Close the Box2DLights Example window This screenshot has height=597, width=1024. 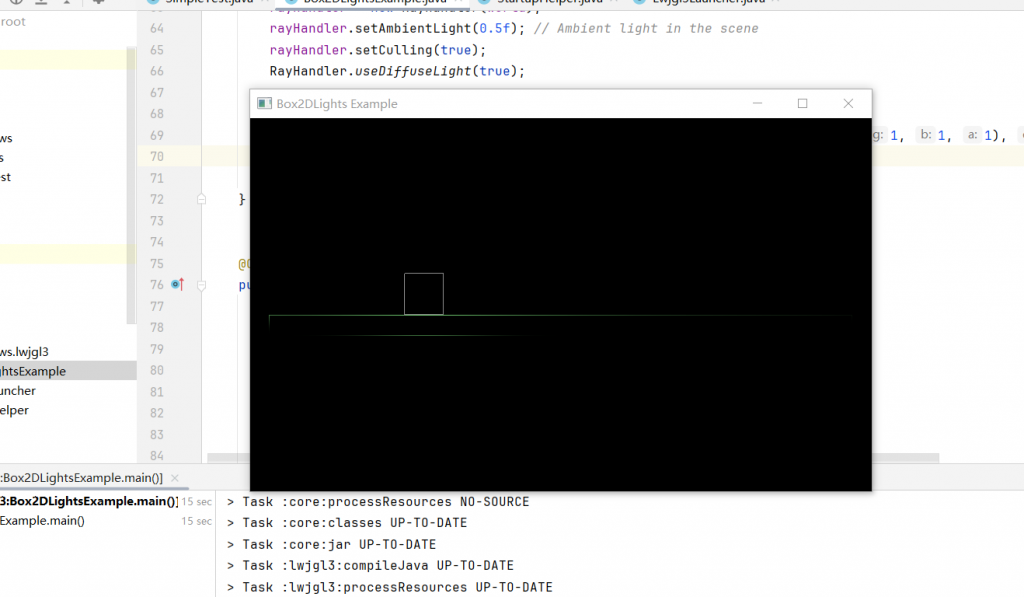(x=848, y=104)
